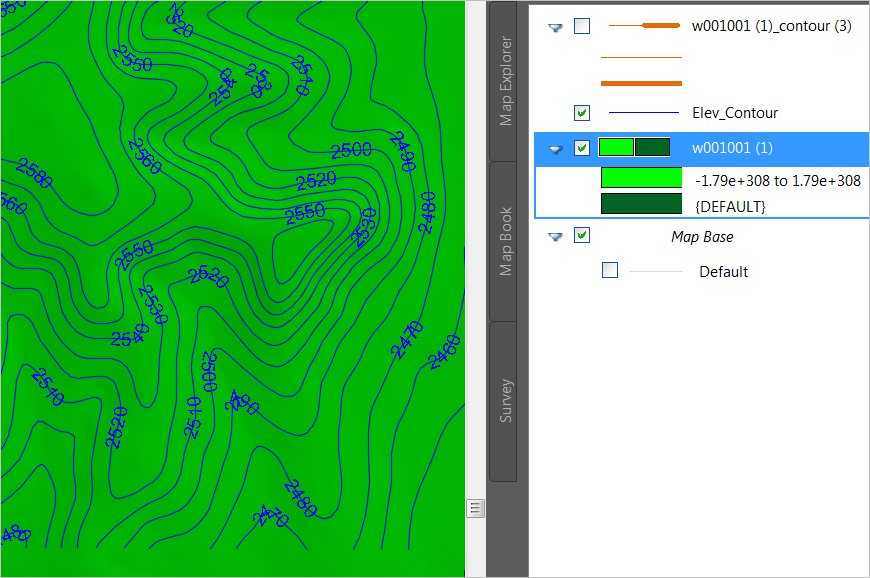870x578 pixels.
Task: Collapse the w001001 (1)_contour tree node
Action: [x=556, y=26]
